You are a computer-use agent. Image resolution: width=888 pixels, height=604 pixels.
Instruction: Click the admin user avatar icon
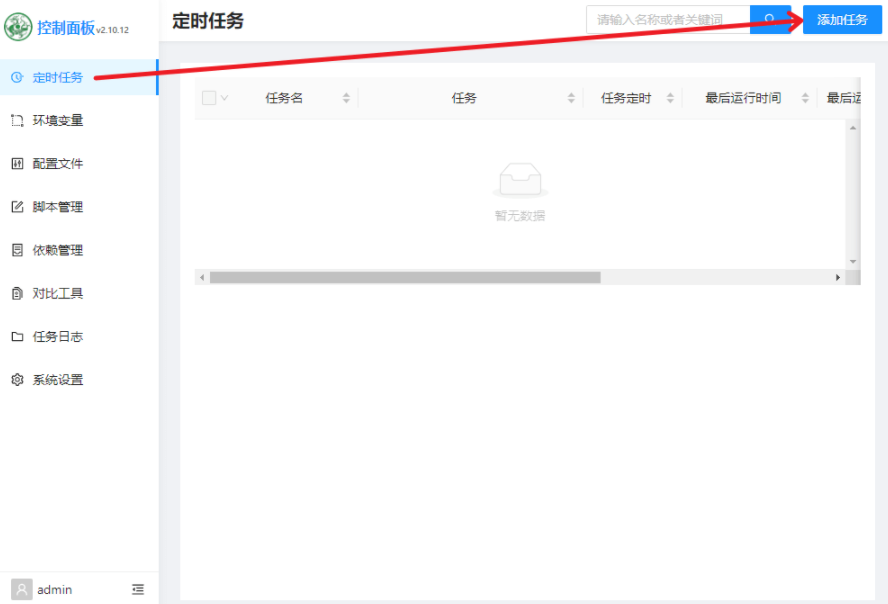22,589
